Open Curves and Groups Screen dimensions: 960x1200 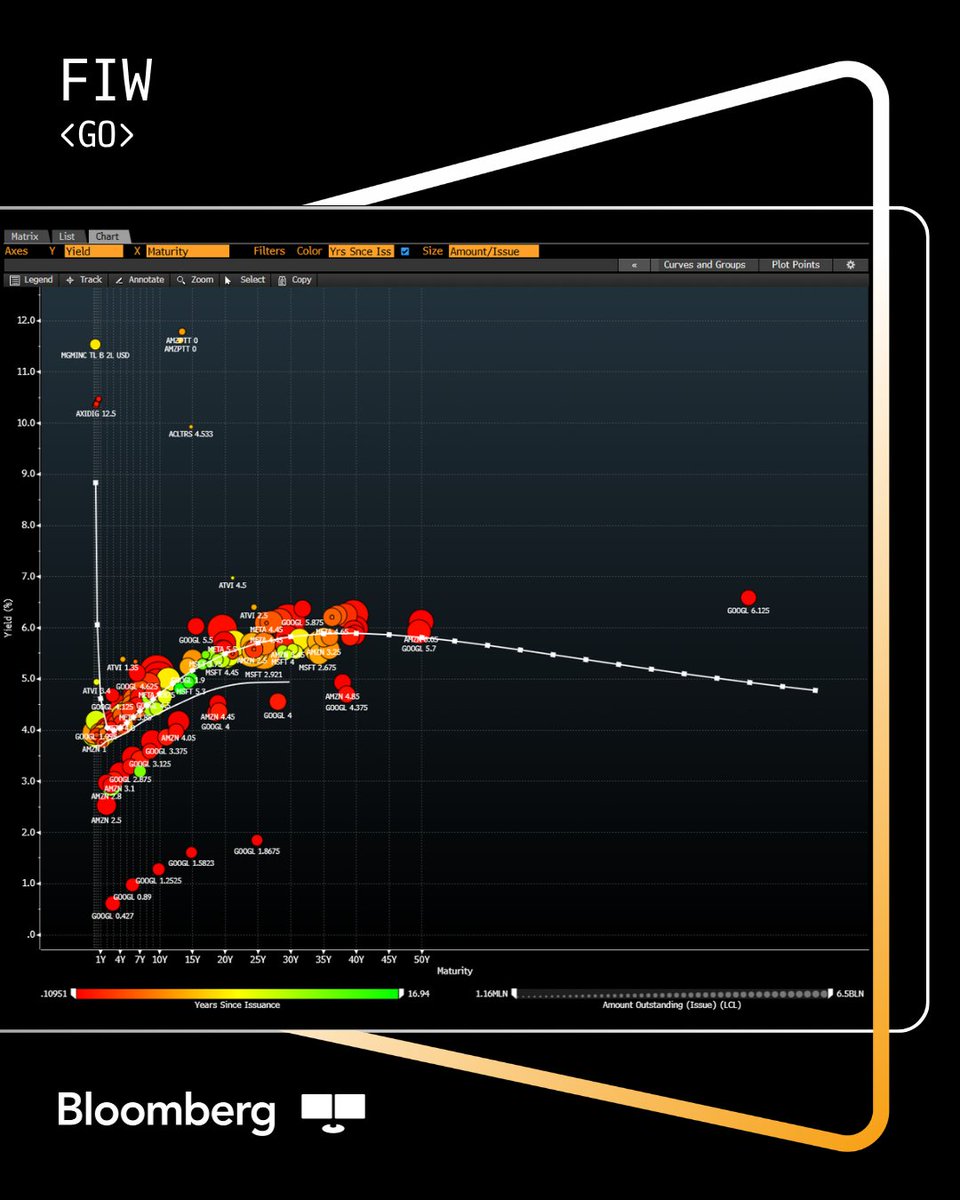(x=704, y=265)
